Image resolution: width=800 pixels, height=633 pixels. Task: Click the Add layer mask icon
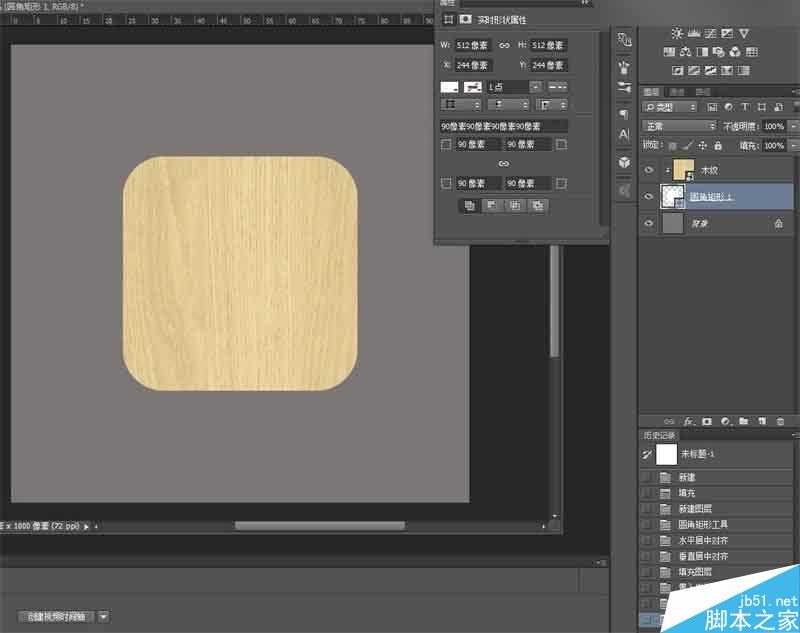pos(707,420)
